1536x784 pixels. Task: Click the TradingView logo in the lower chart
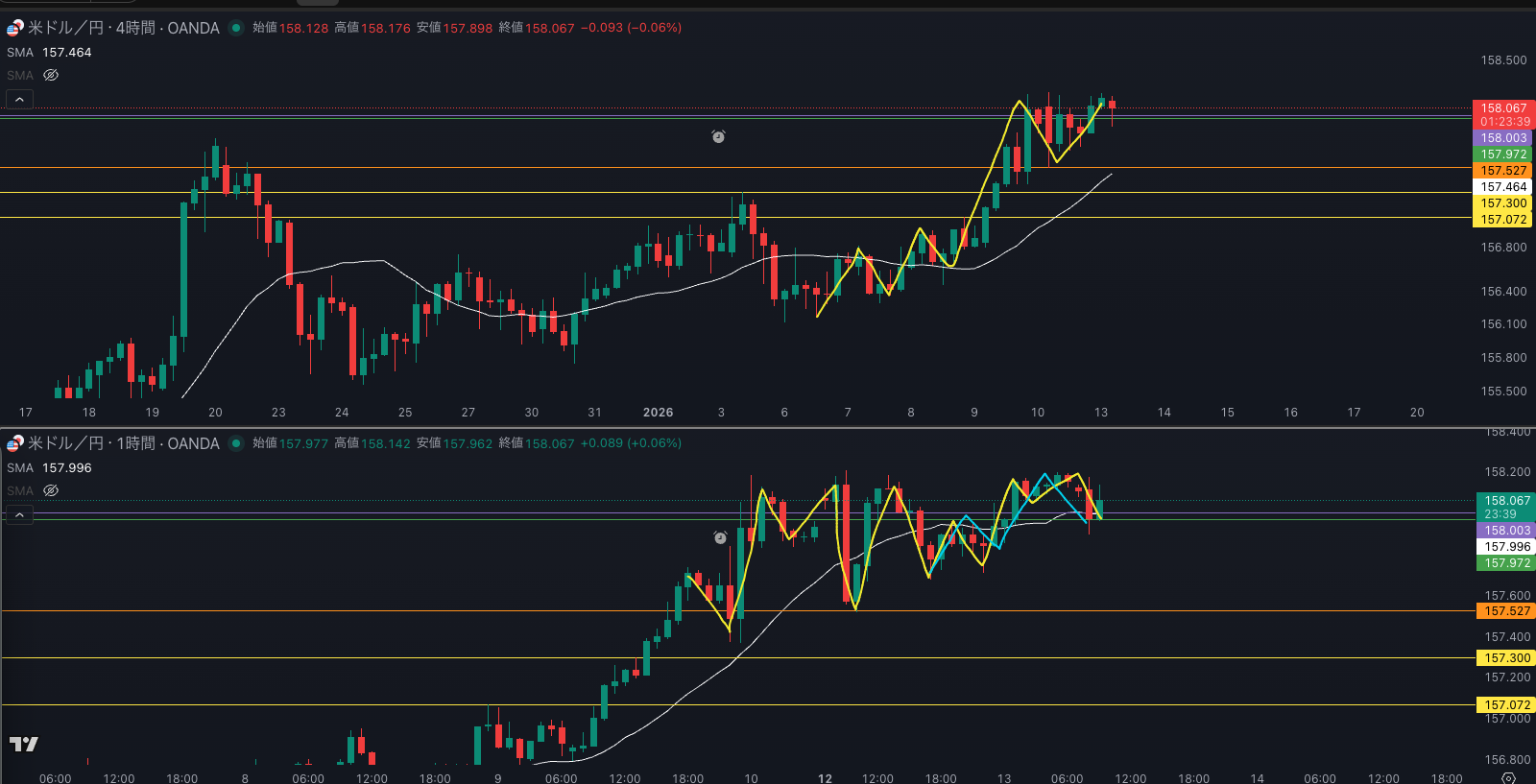pos(24,744)
